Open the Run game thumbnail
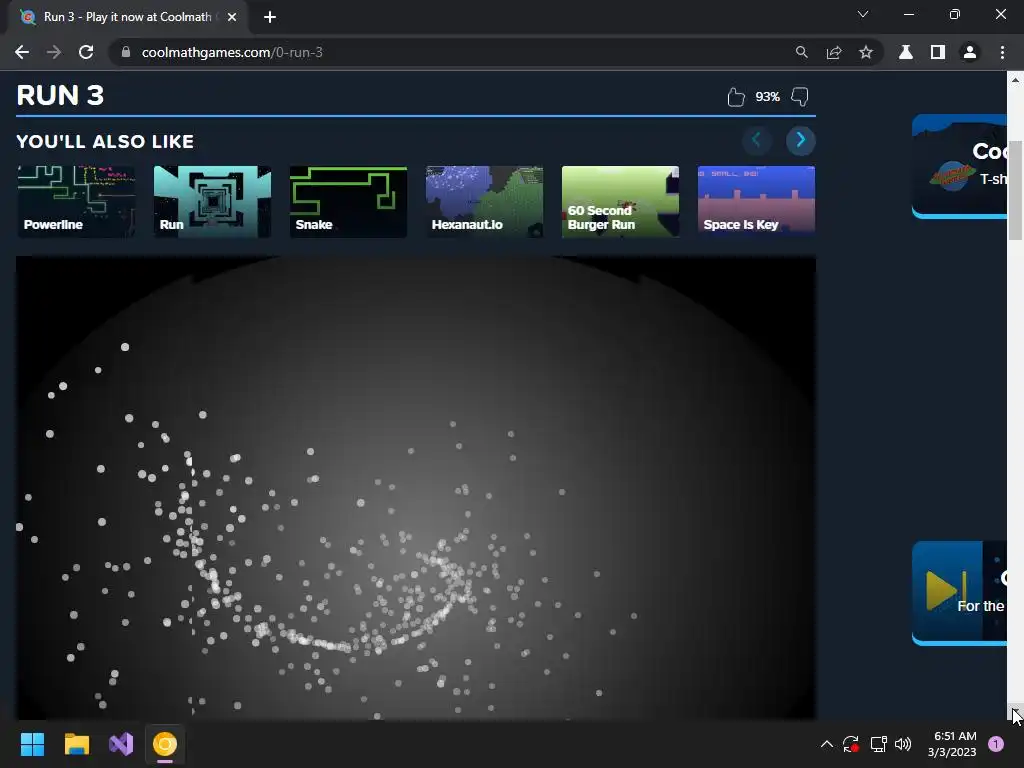This screenshot has width=1024, height=768. [x=212, y=202]
